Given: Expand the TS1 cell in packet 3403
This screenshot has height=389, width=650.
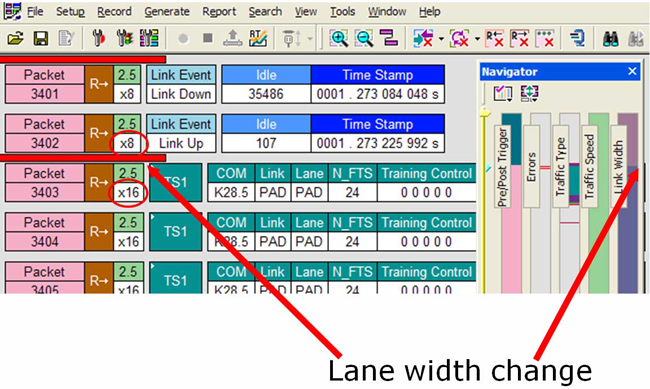Looking at the screenshot, I should click(x=175, y=182).
